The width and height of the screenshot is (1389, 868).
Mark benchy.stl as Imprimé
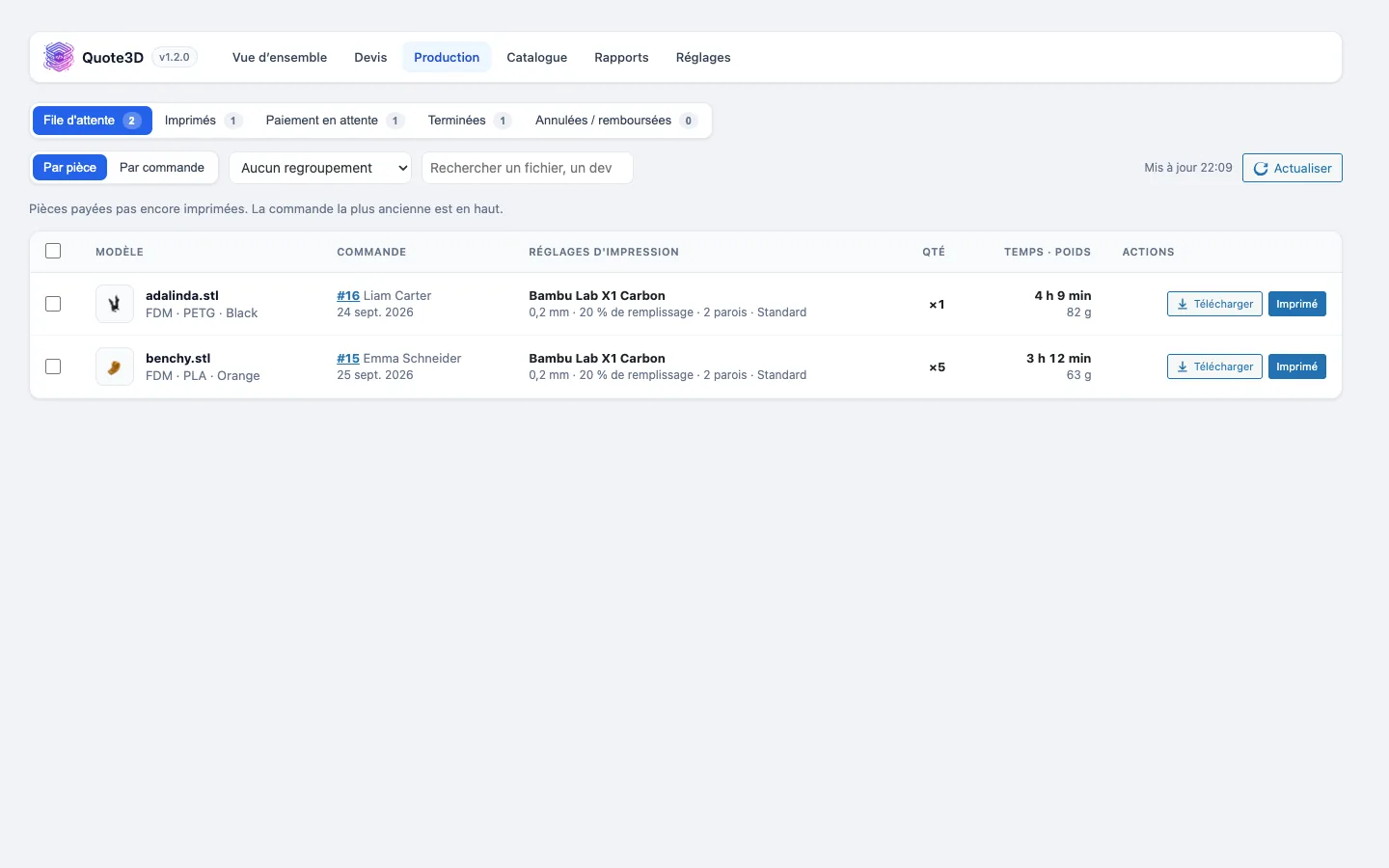[1296, 366]
